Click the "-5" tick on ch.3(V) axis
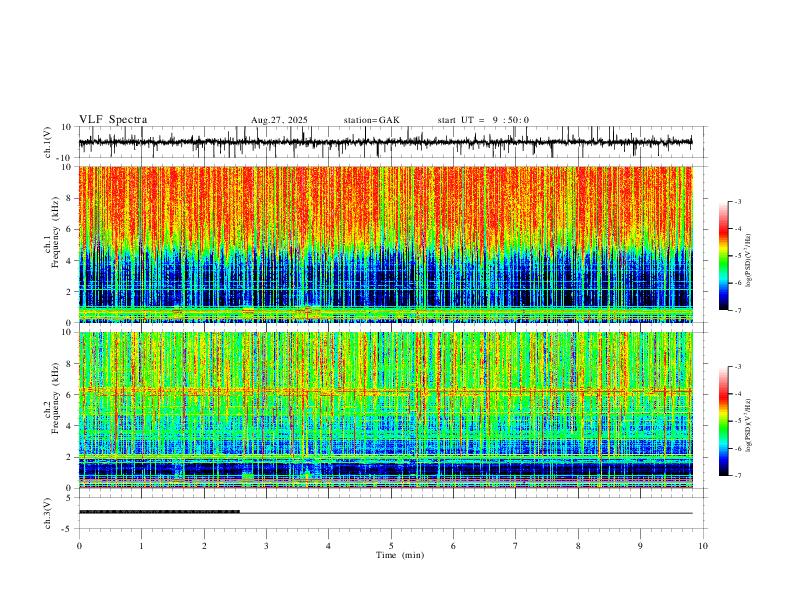 68,529
